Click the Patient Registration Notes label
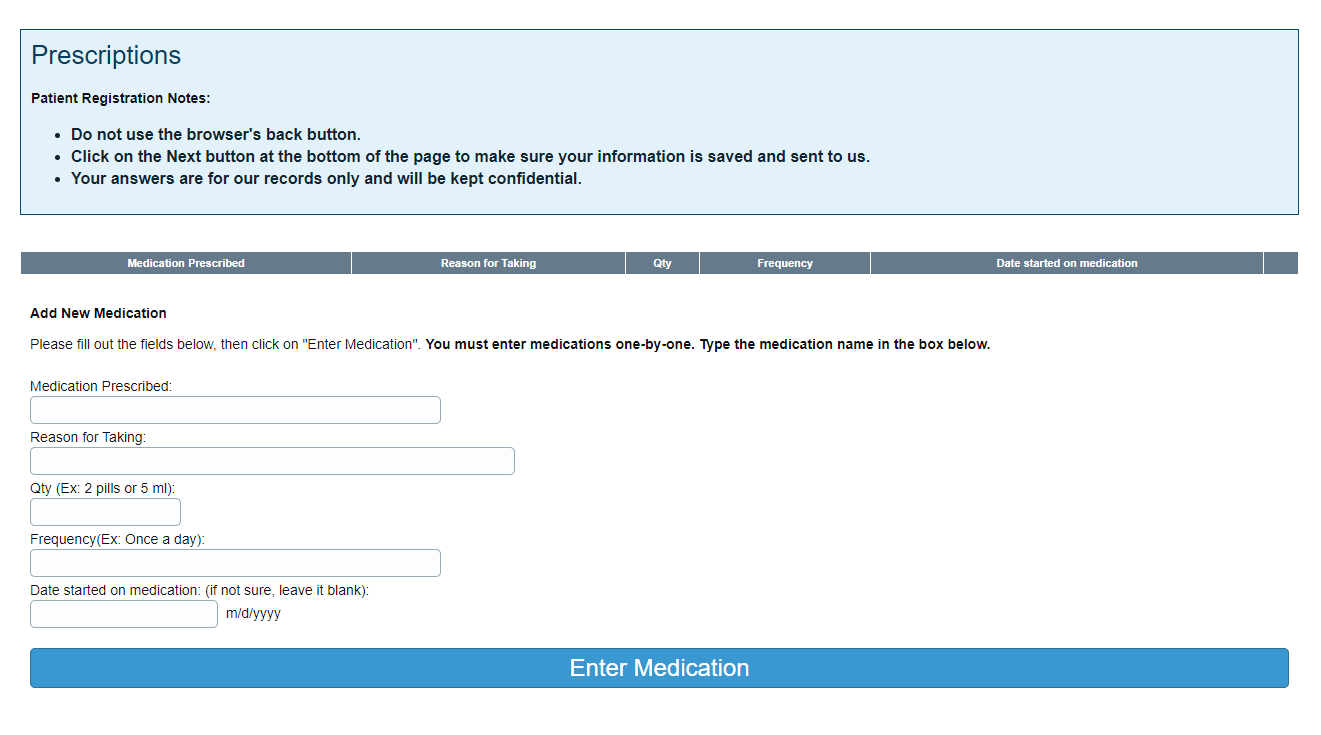Viewport: 1321px width, 735px height. pos(120,98)
